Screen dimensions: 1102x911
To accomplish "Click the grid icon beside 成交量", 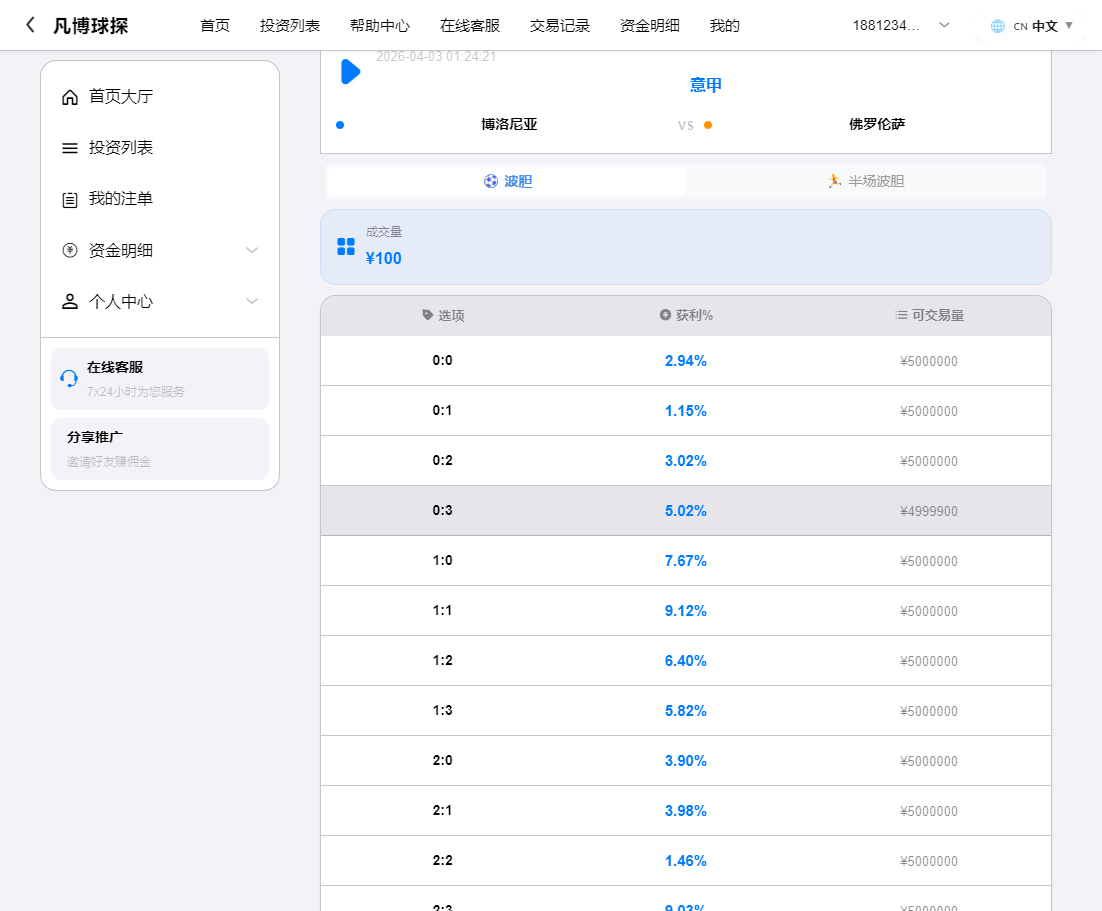I will click(346, 246).
